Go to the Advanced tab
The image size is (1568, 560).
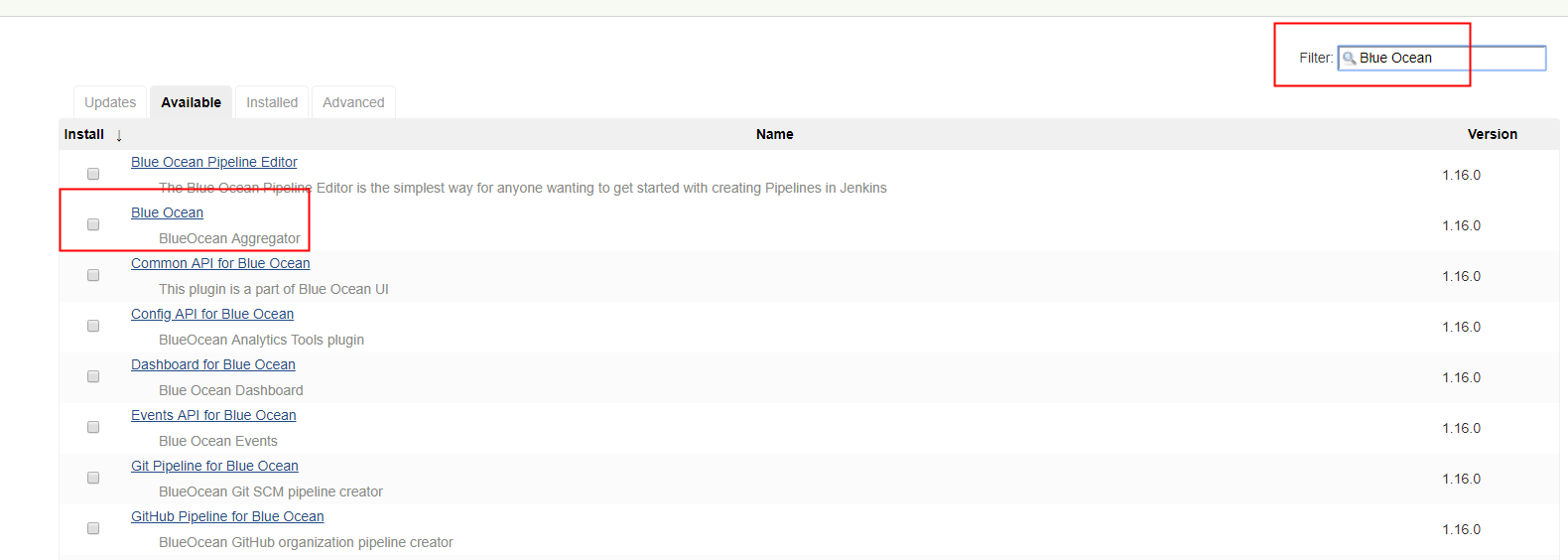click(x=353, y=102)
